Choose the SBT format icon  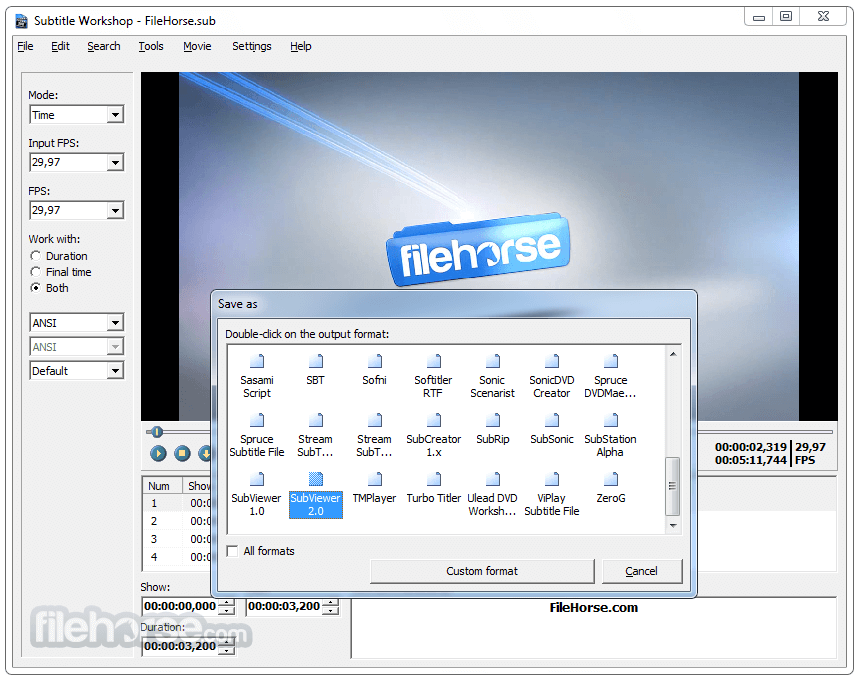[x=316, y=361]
